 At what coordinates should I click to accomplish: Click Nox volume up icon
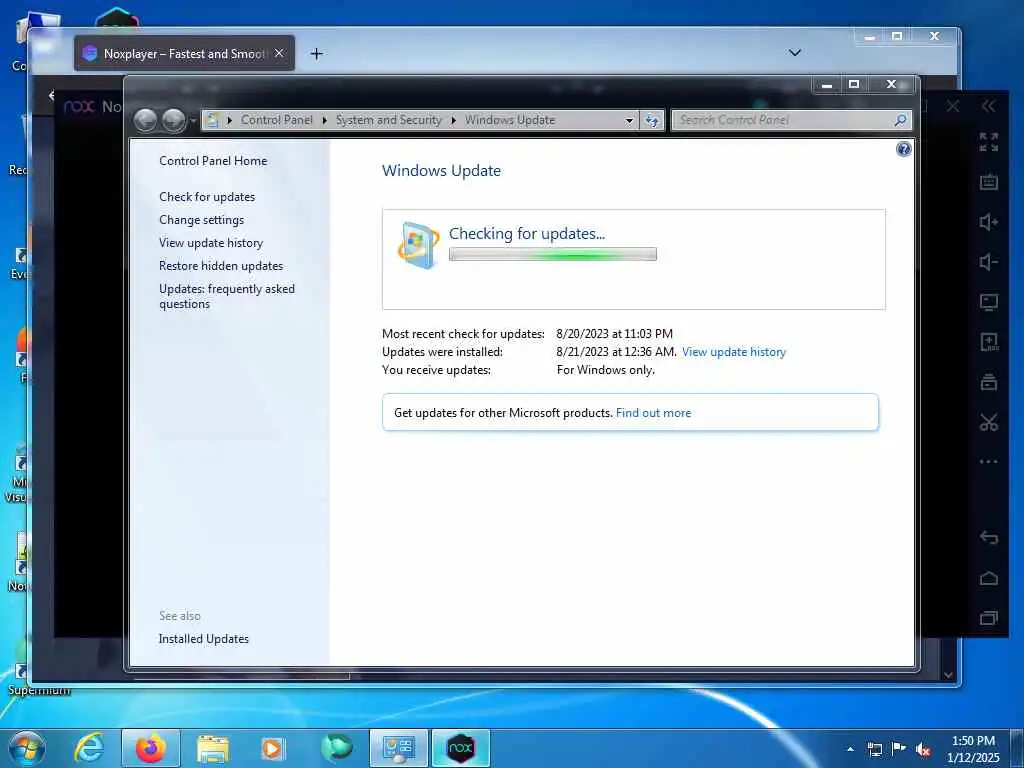pos(989,222)
